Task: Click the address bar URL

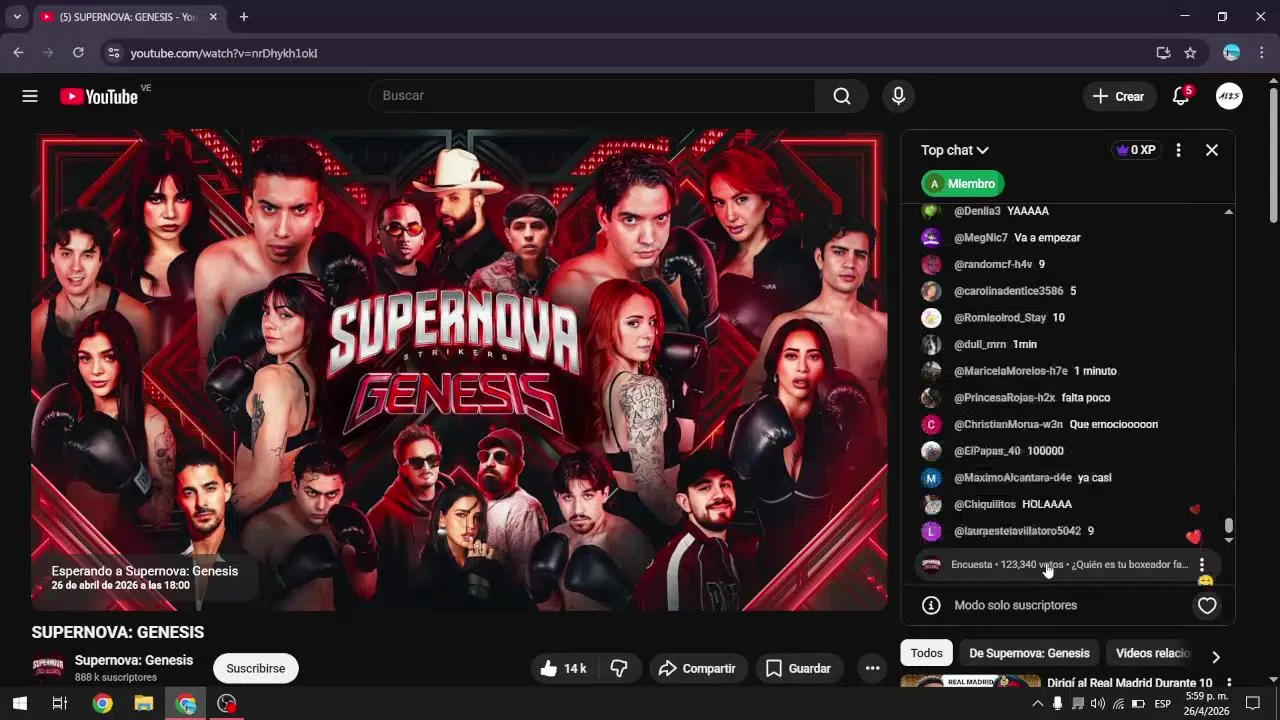Action: 224,53
